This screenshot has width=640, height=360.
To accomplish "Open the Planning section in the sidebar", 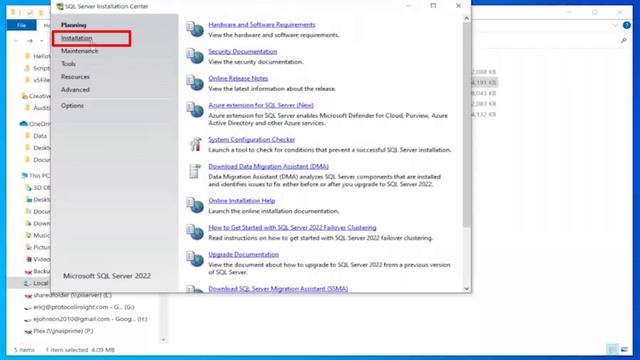I will 73,25.
